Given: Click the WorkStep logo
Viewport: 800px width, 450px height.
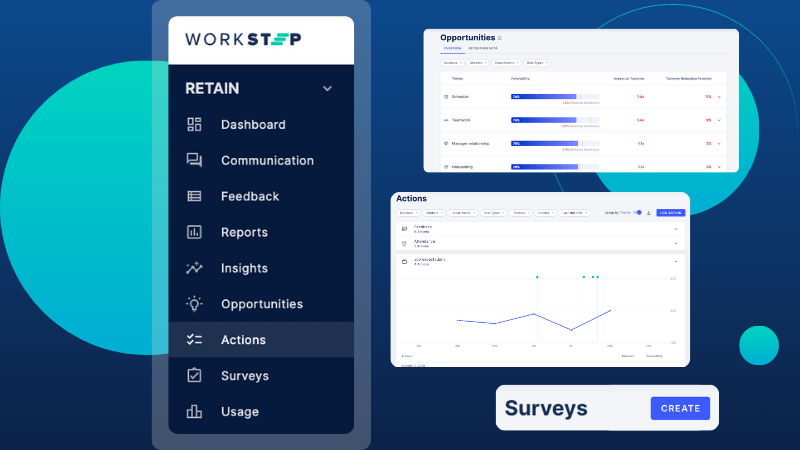Looking at the screenshot, I should click(x=243, y=39).
